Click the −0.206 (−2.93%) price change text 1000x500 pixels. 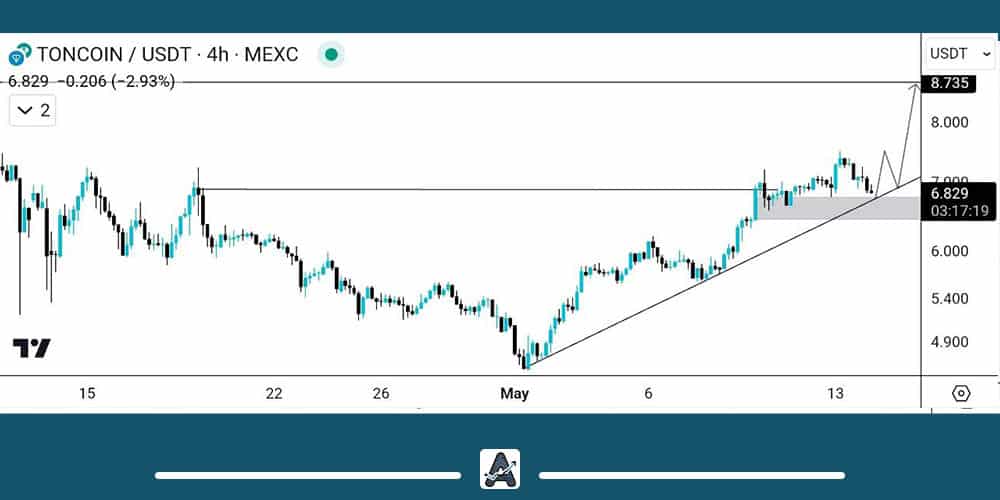[x=118, y=82]
